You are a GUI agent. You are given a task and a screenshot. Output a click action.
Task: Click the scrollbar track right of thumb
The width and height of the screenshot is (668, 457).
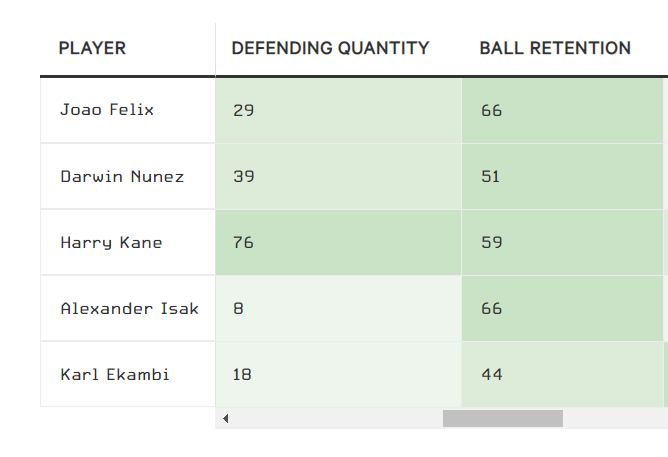tap(614, 418)
